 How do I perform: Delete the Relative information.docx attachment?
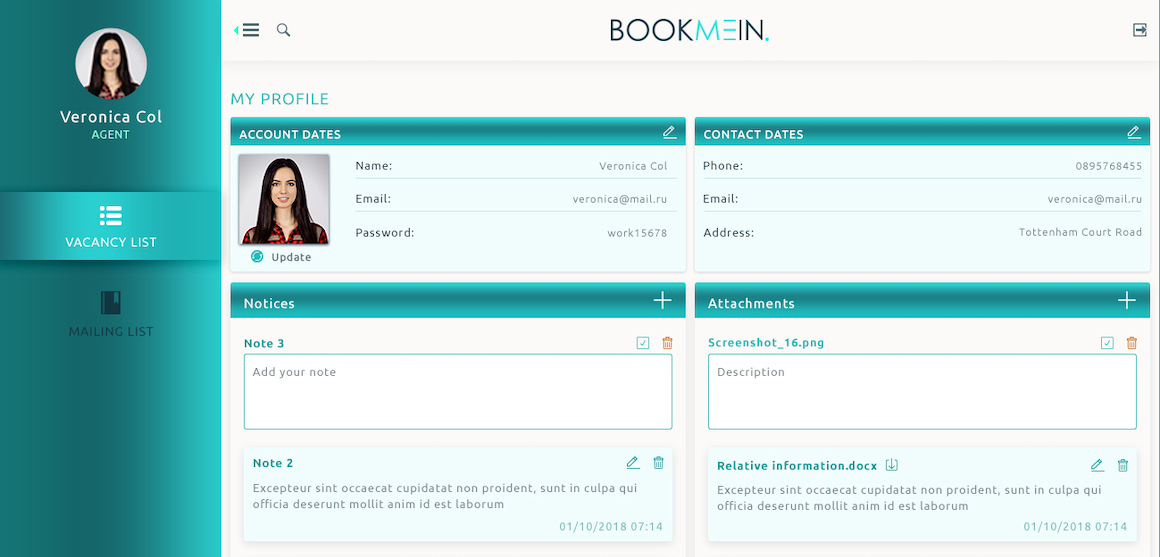pos(1122,465)
